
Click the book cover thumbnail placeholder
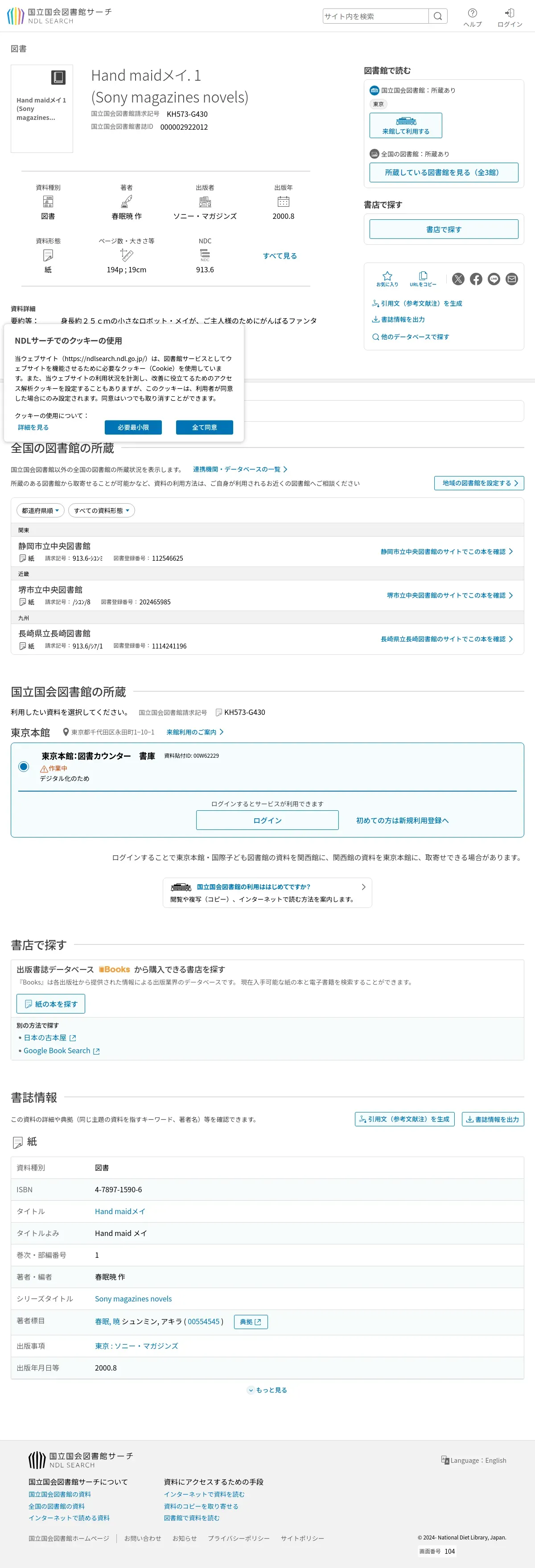(42, 109)
